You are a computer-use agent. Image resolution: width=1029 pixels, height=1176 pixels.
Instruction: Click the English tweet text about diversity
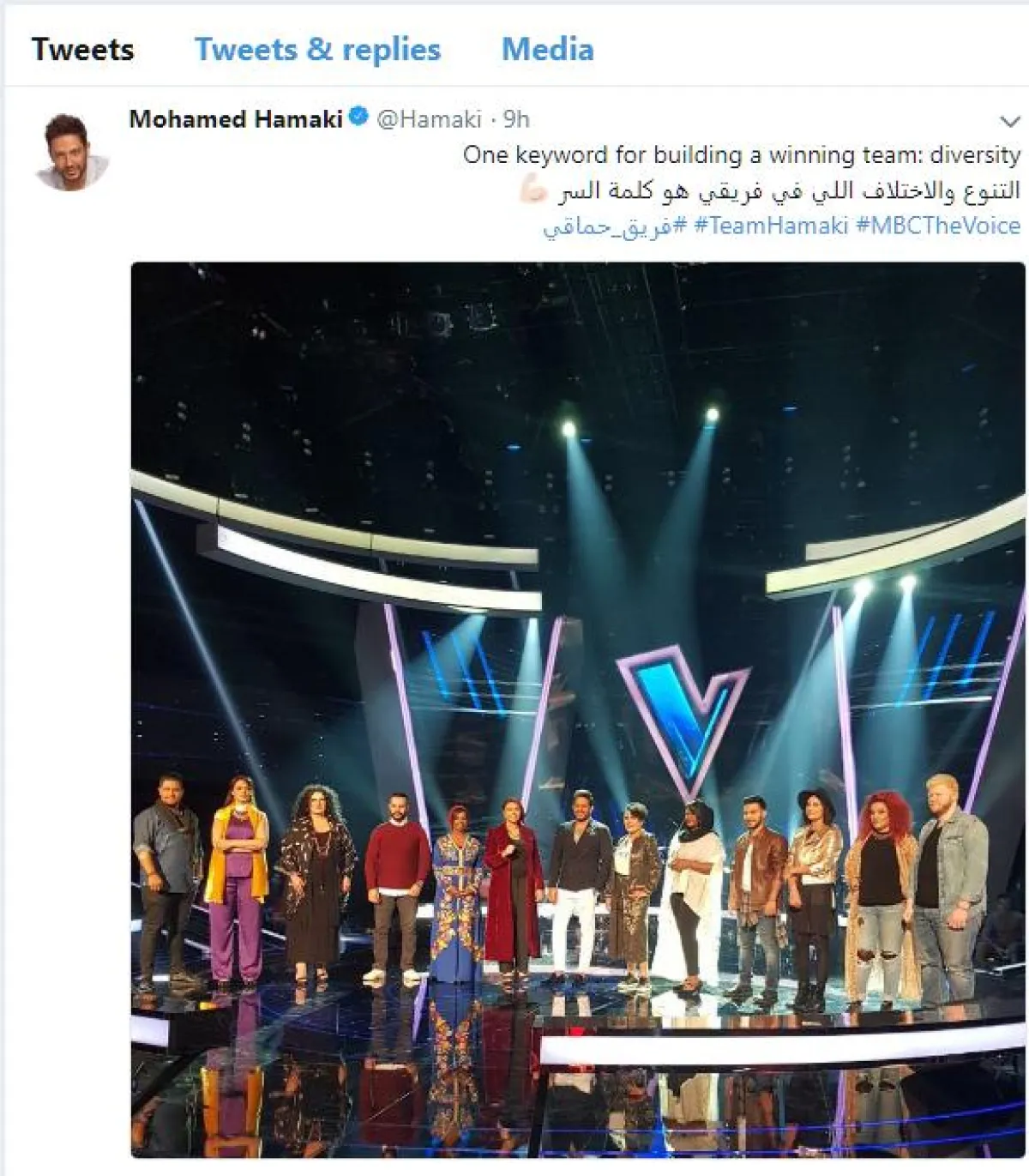tap(742, 154)
